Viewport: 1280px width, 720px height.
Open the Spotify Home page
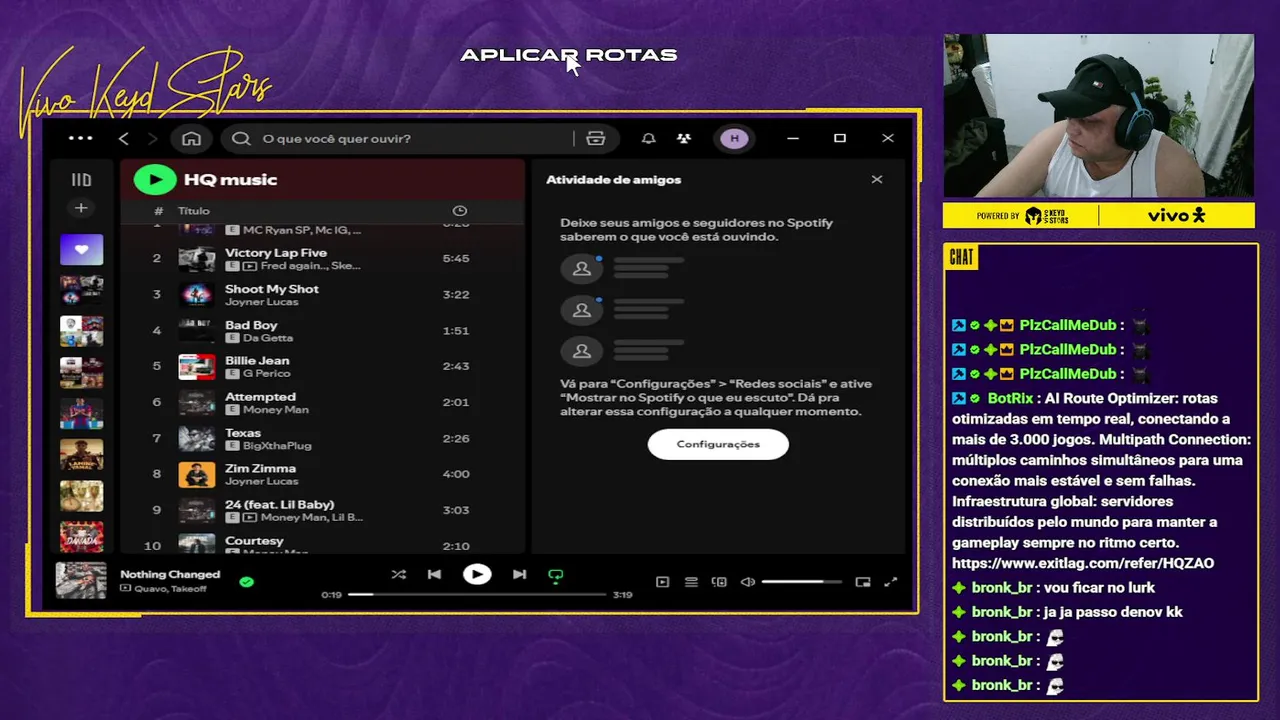coord(192,138)
